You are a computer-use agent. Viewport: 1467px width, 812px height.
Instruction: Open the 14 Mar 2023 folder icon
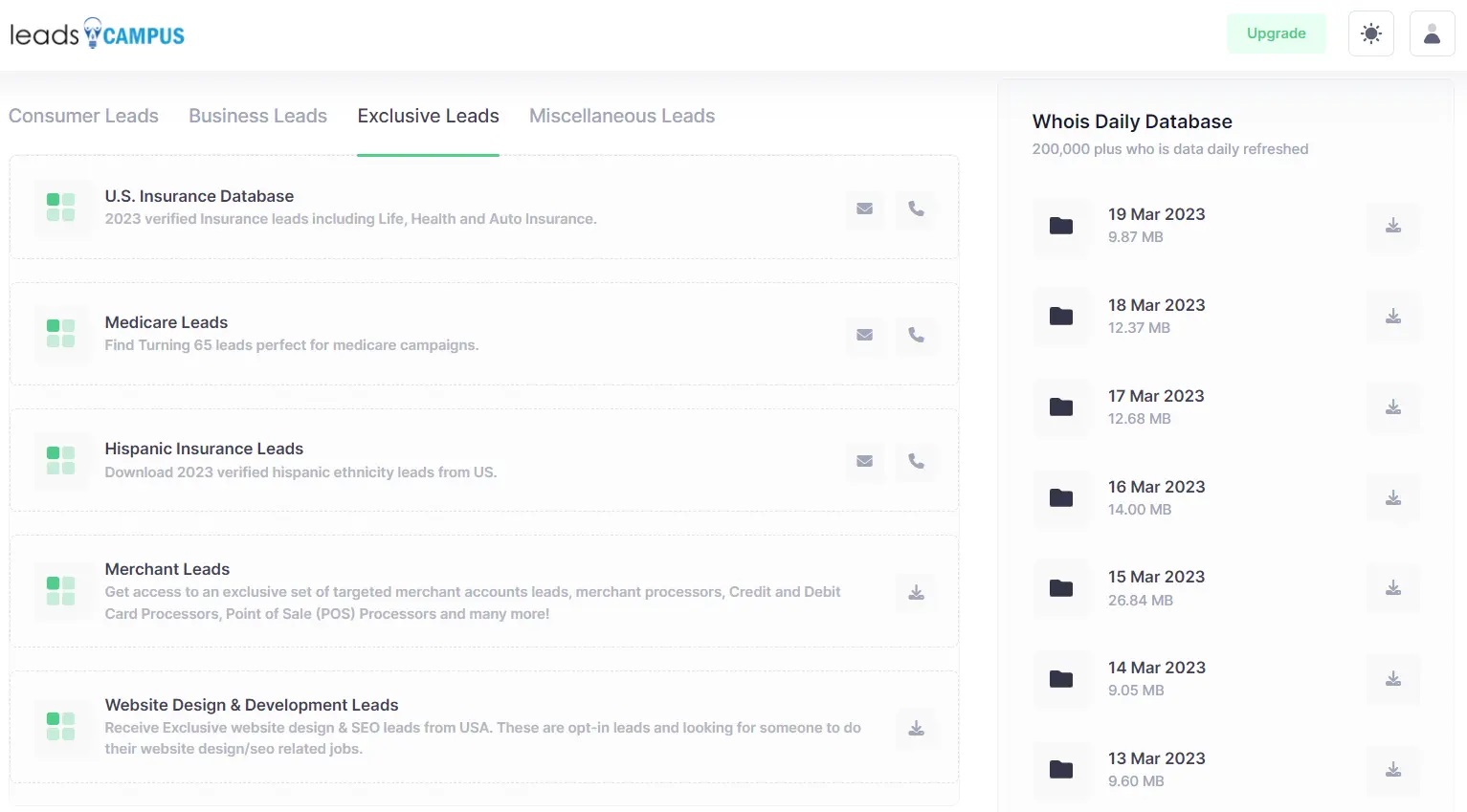[x=1061, y=679]
